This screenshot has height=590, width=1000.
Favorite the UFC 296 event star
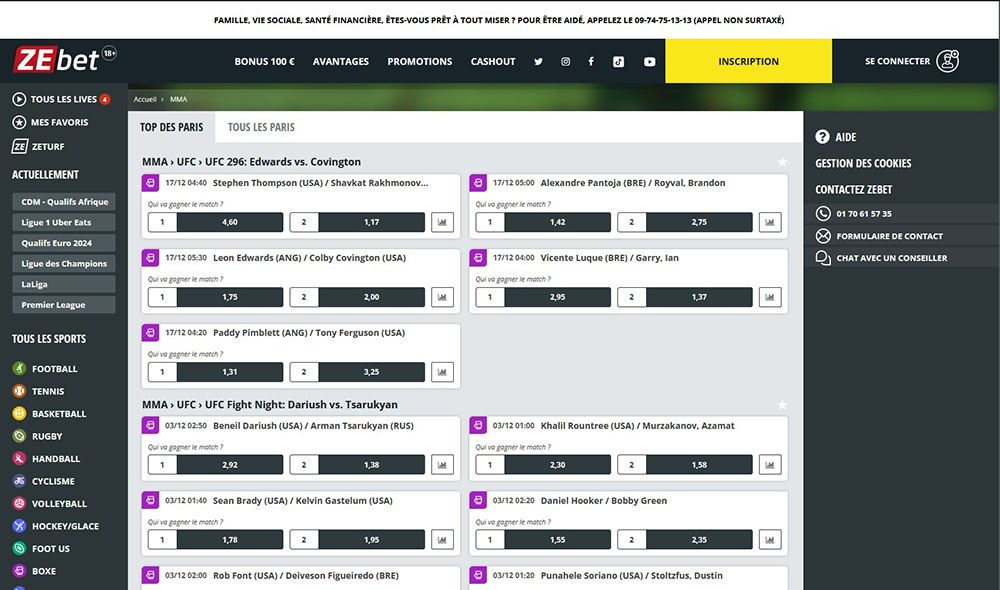782,162
